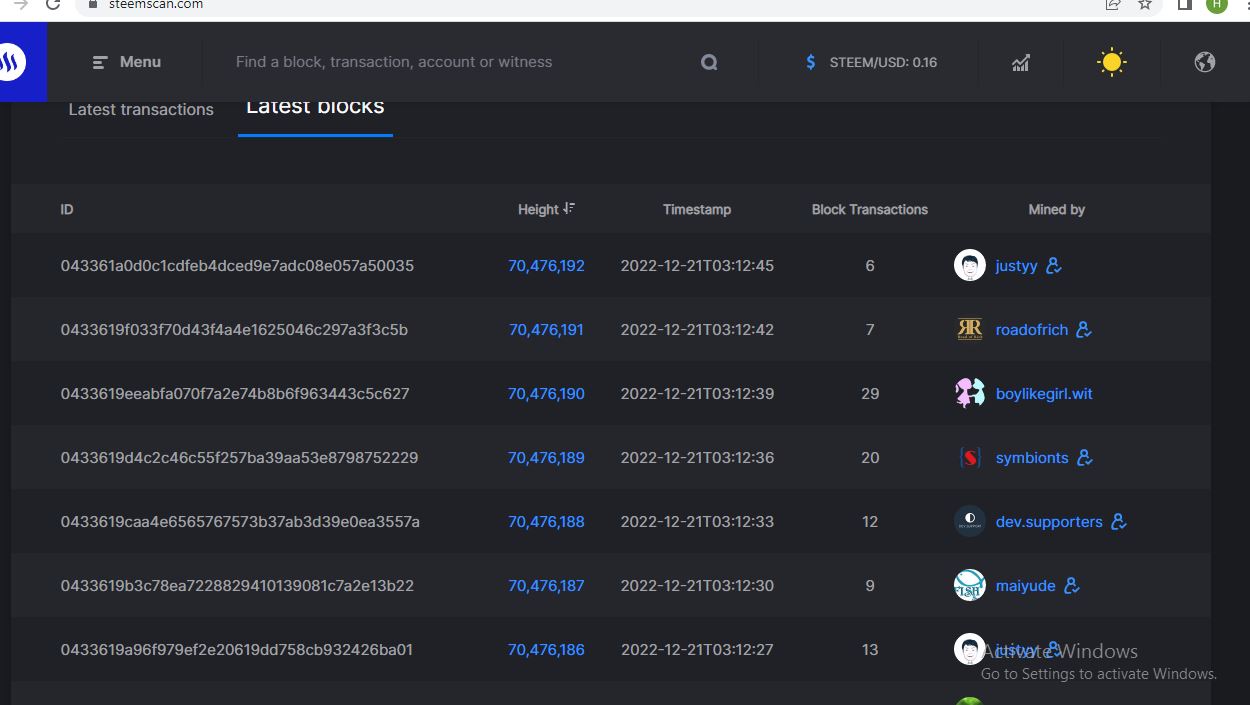Click witness badge icon beside dev.supporters
Image resolution: width=1250 pixels, height=705 pixels.
coord(1118,521)
